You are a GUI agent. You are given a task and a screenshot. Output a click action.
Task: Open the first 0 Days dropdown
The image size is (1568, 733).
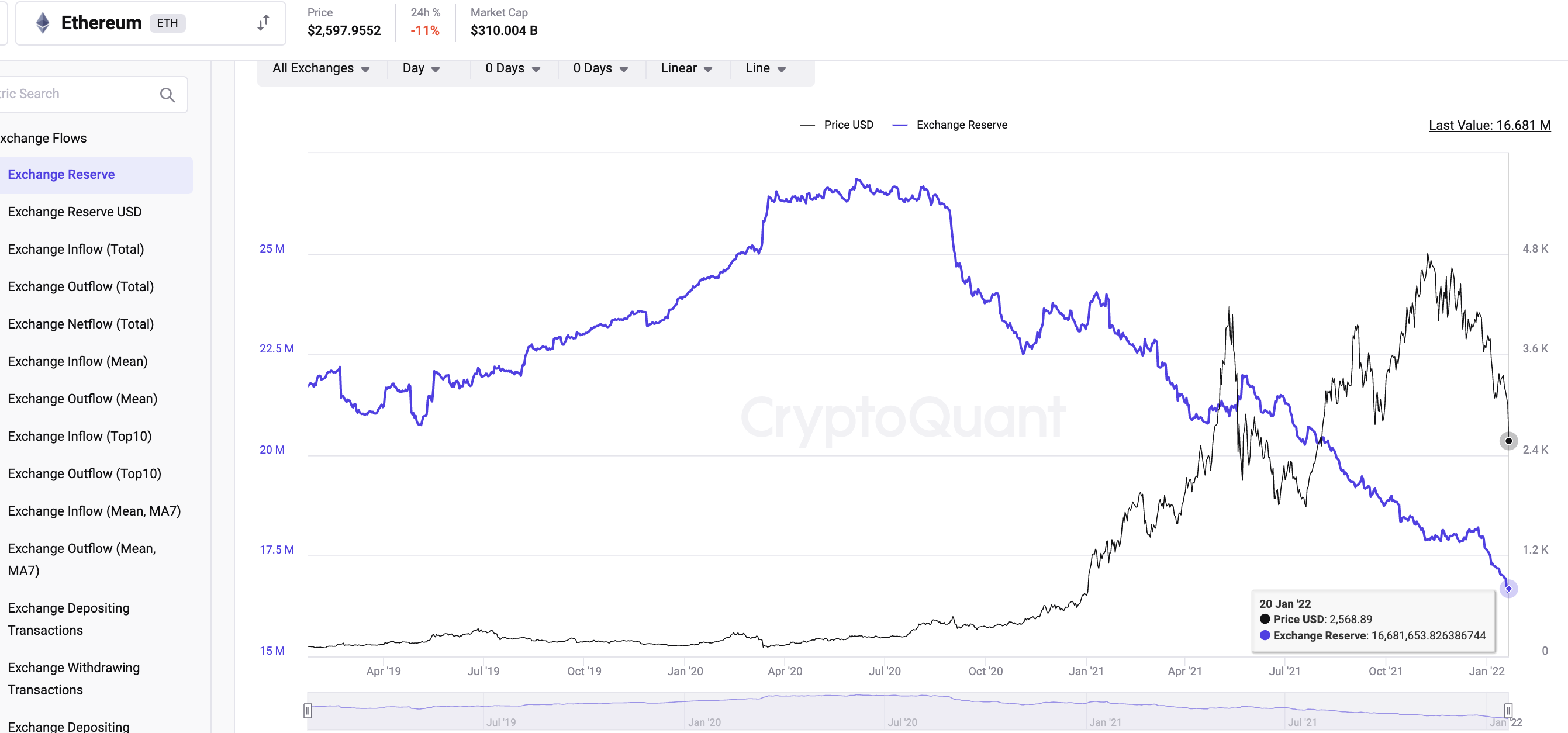(x=513, y=68)
